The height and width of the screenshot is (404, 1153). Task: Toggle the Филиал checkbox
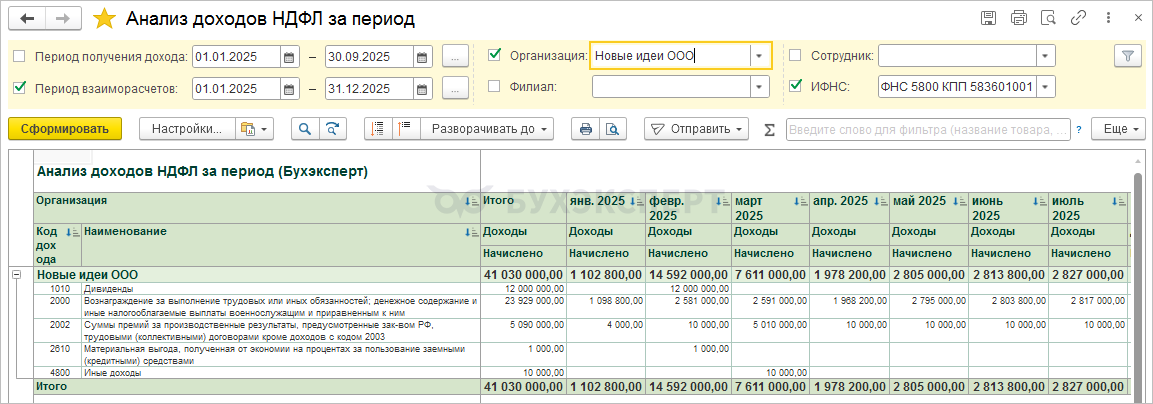494,87
